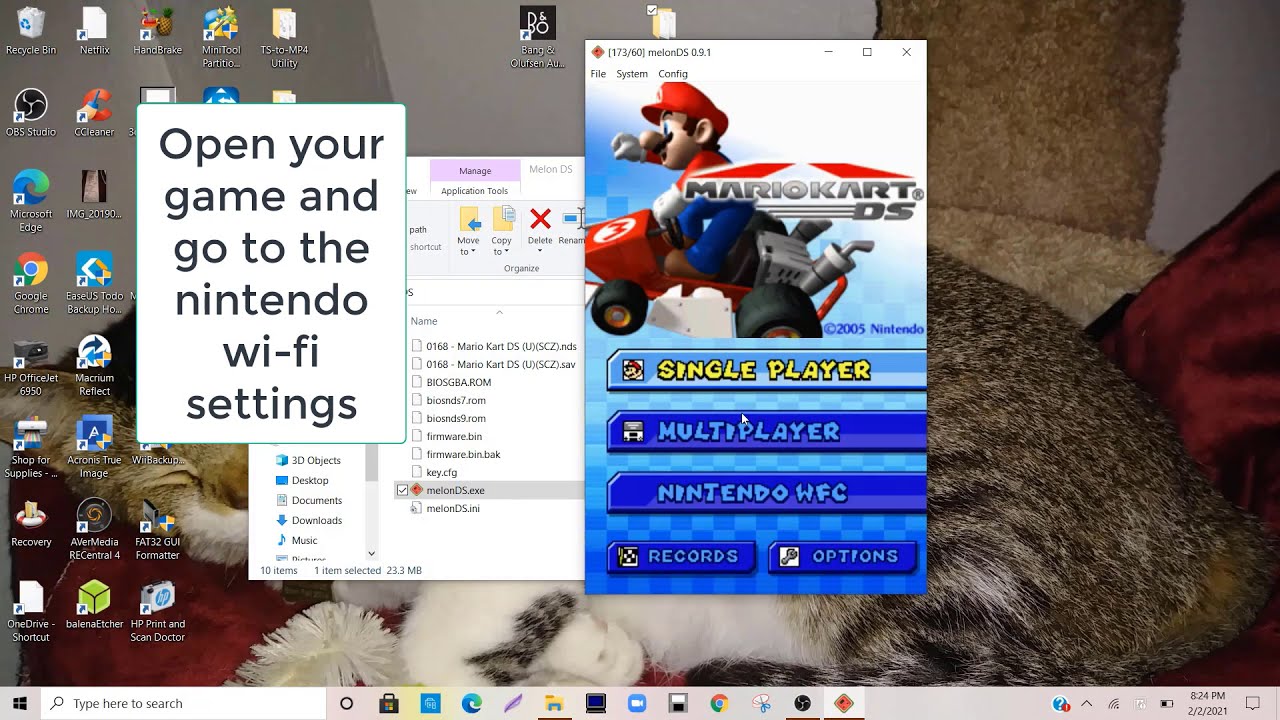Viewport: 1280px width, 720px height.
Task: Open the Netflix desktop shortcut
Action: point(94,32)
